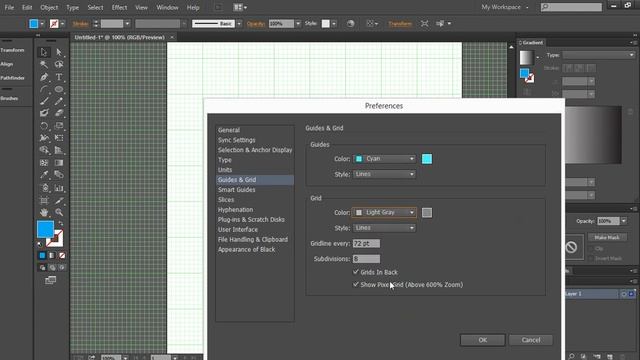
Task: Open the Basic brush definition dropdown
Action: (x=239, y=24)
